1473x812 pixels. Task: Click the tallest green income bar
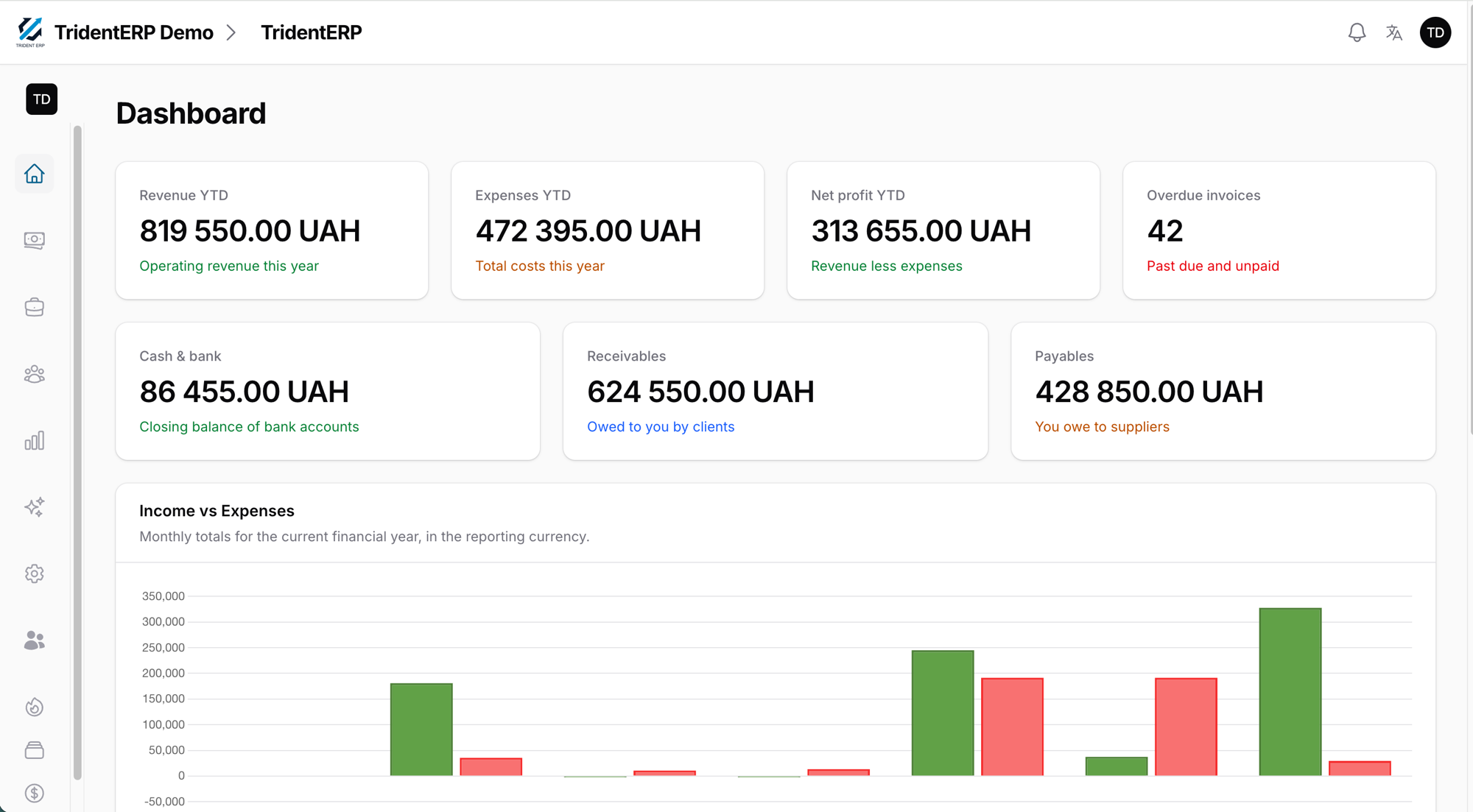tap(1290, 692)
